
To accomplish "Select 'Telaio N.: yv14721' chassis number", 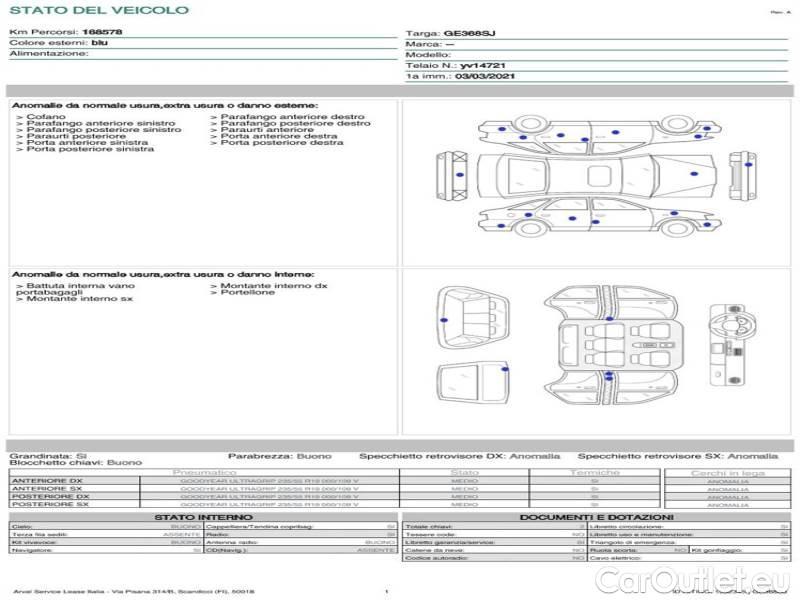I will 456,65.
